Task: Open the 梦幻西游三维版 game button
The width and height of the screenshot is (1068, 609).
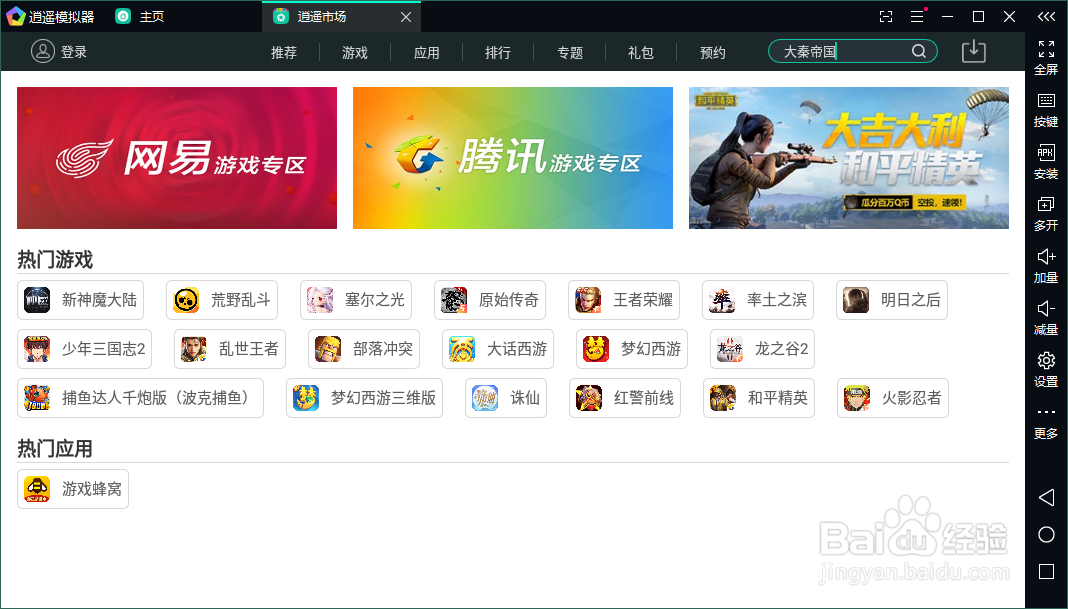Action: tap(364, 398)
